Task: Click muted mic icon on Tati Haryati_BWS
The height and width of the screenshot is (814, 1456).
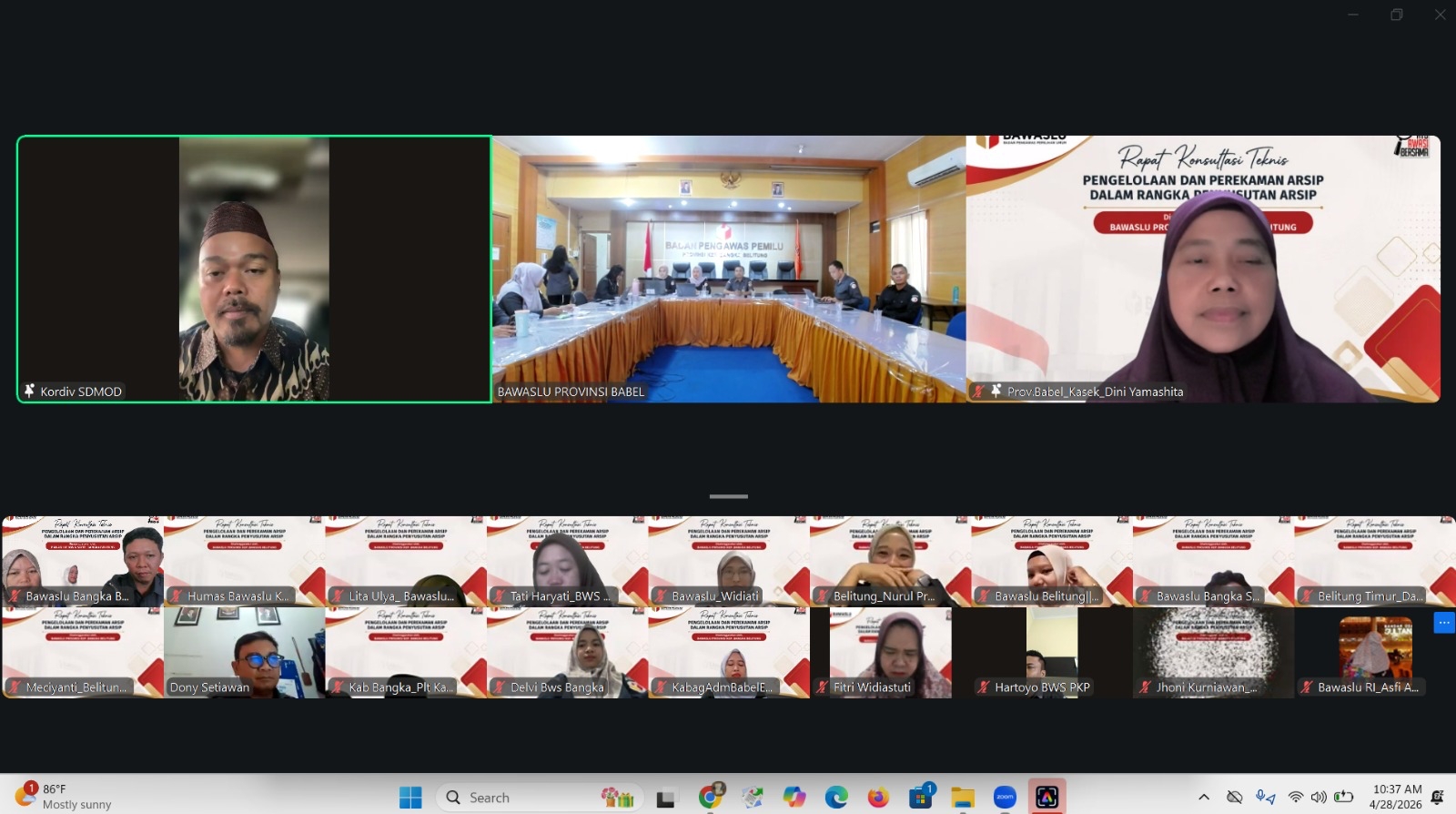Action: tap(499, 596)
